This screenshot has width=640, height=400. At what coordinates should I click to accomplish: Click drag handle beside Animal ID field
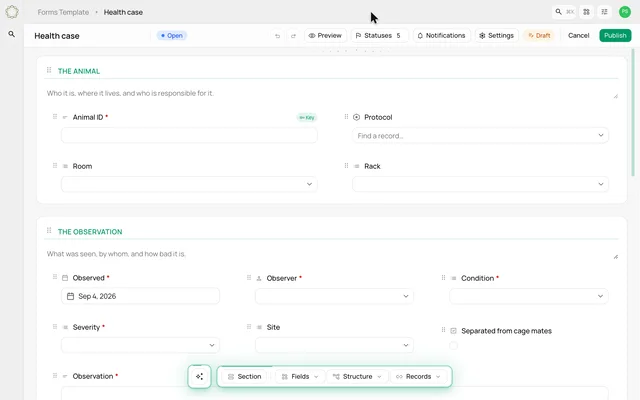(x=55, y=117)
